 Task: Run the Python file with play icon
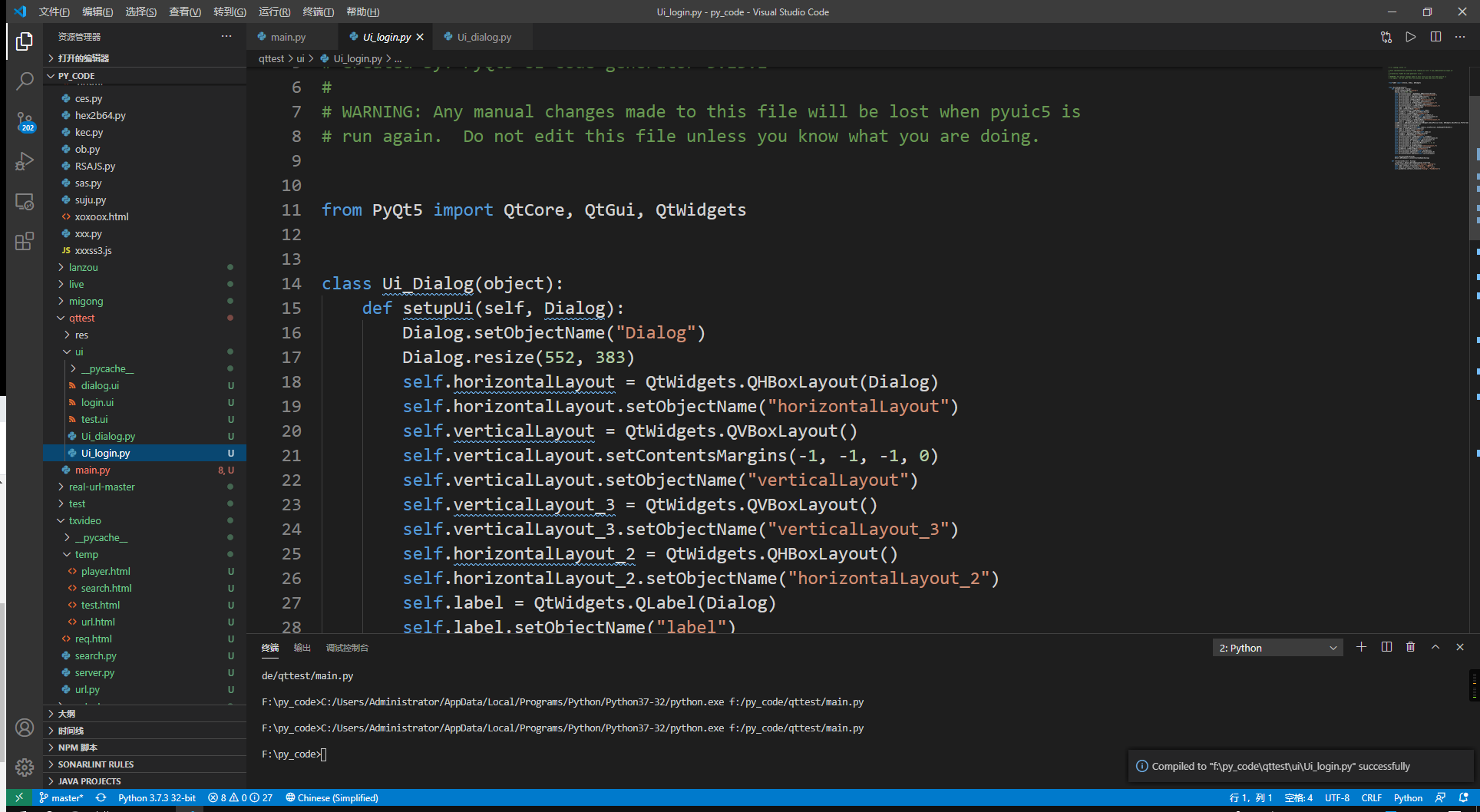(x=1411, y=37)
